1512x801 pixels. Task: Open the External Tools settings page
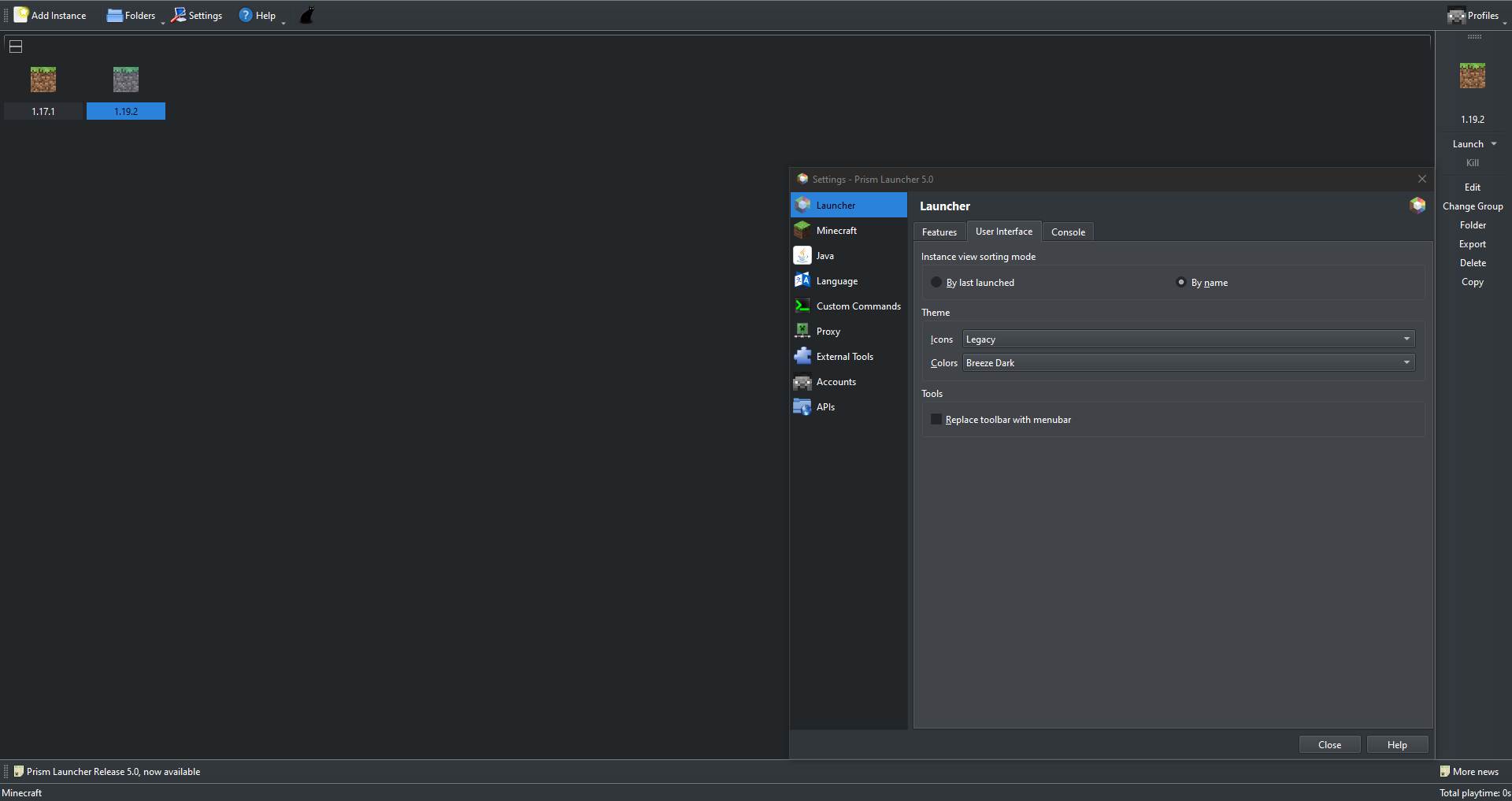tap(849, 357)
